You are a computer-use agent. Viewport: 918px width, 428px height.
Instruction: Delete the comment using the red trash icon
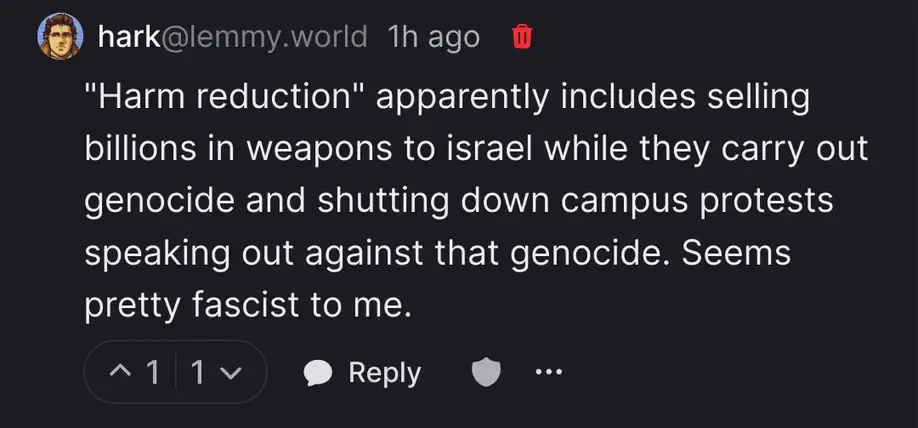[x=521, y=38]
